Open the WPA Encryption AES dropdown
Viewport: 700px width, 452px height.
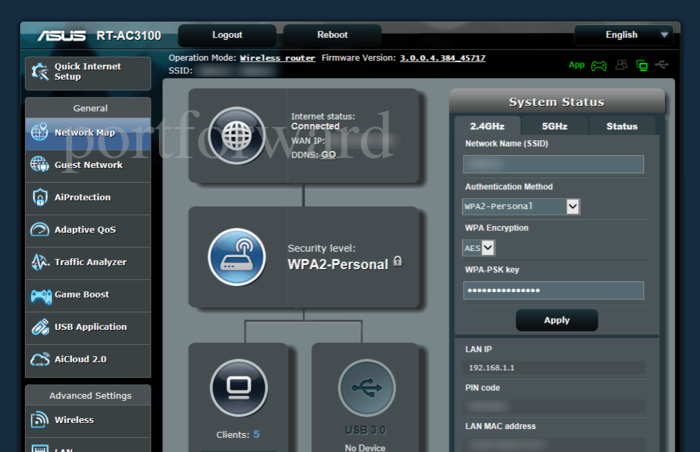tap(479, 248)
